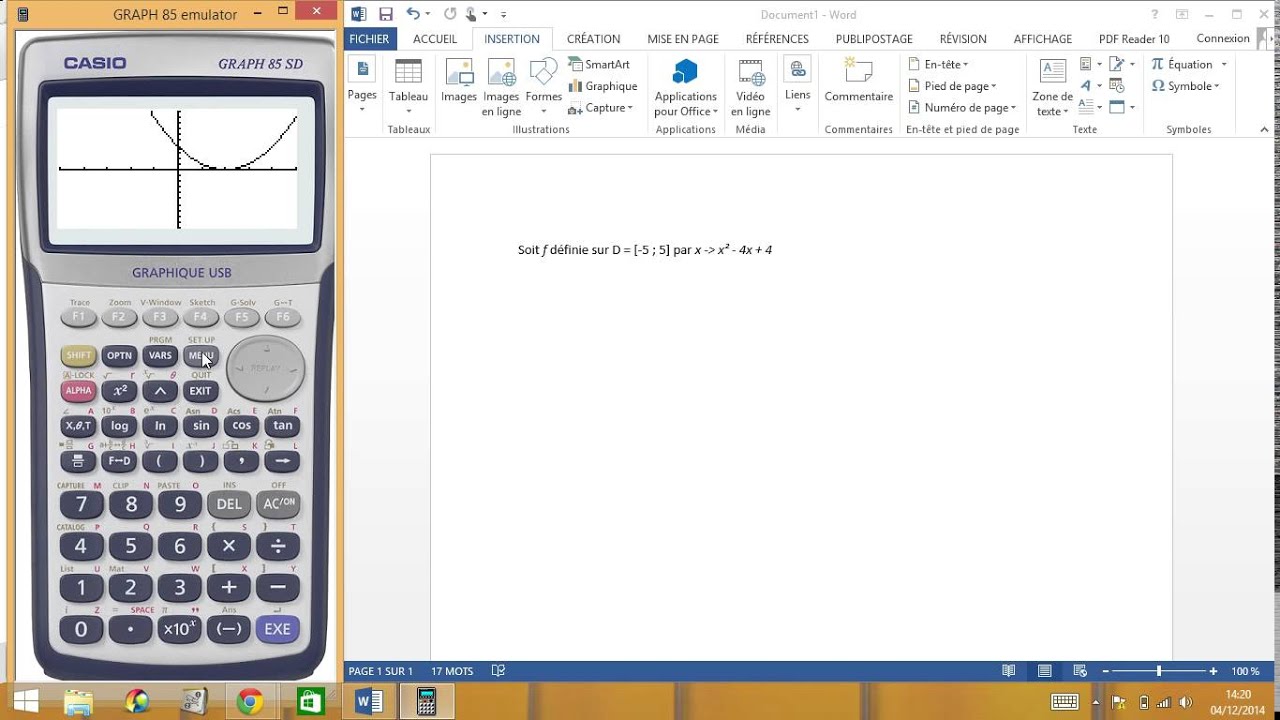Click the F5 G-Solv calculator key

coord(241,317)
